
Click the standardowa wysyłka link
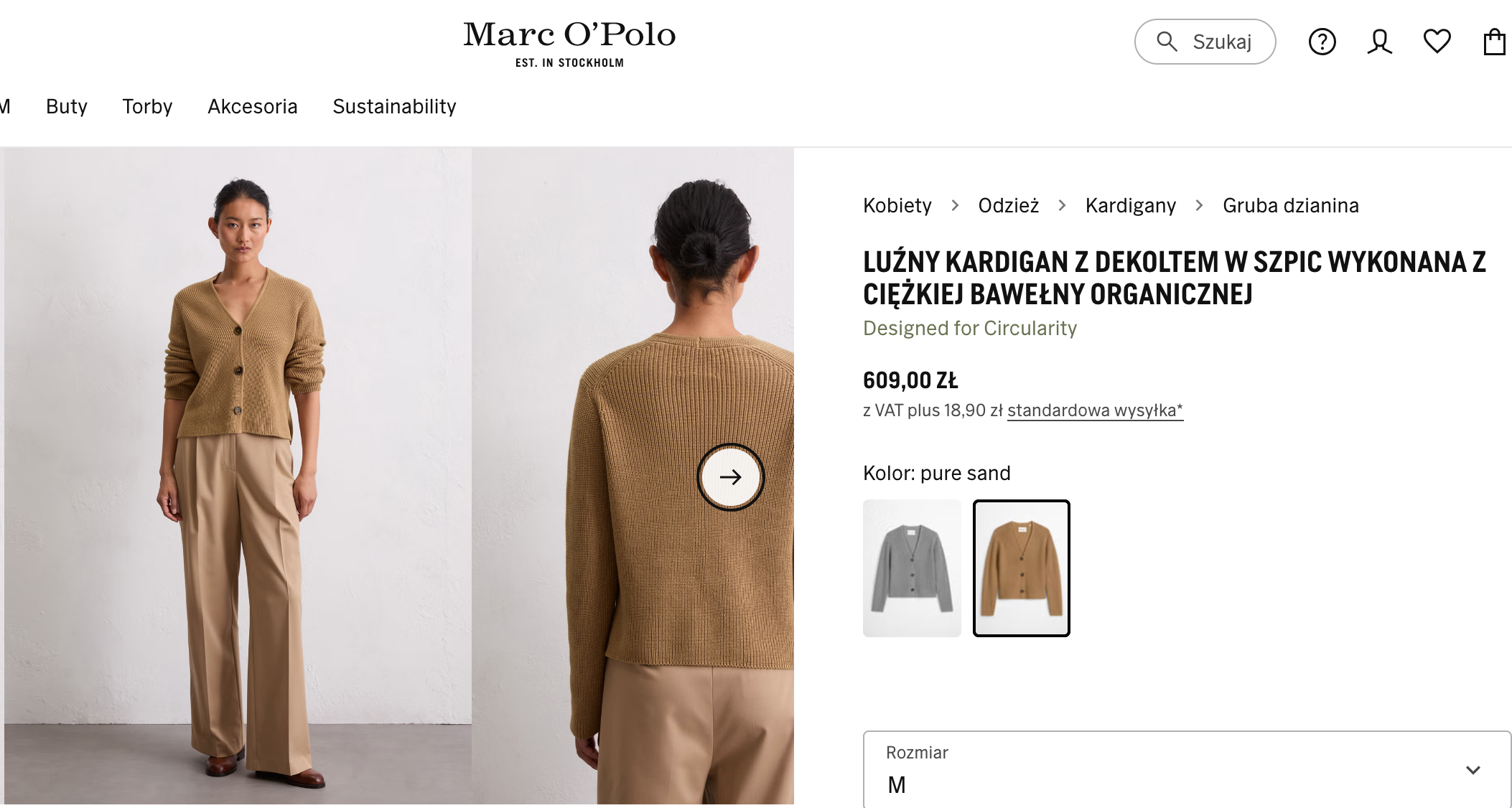click(1095, 410)
